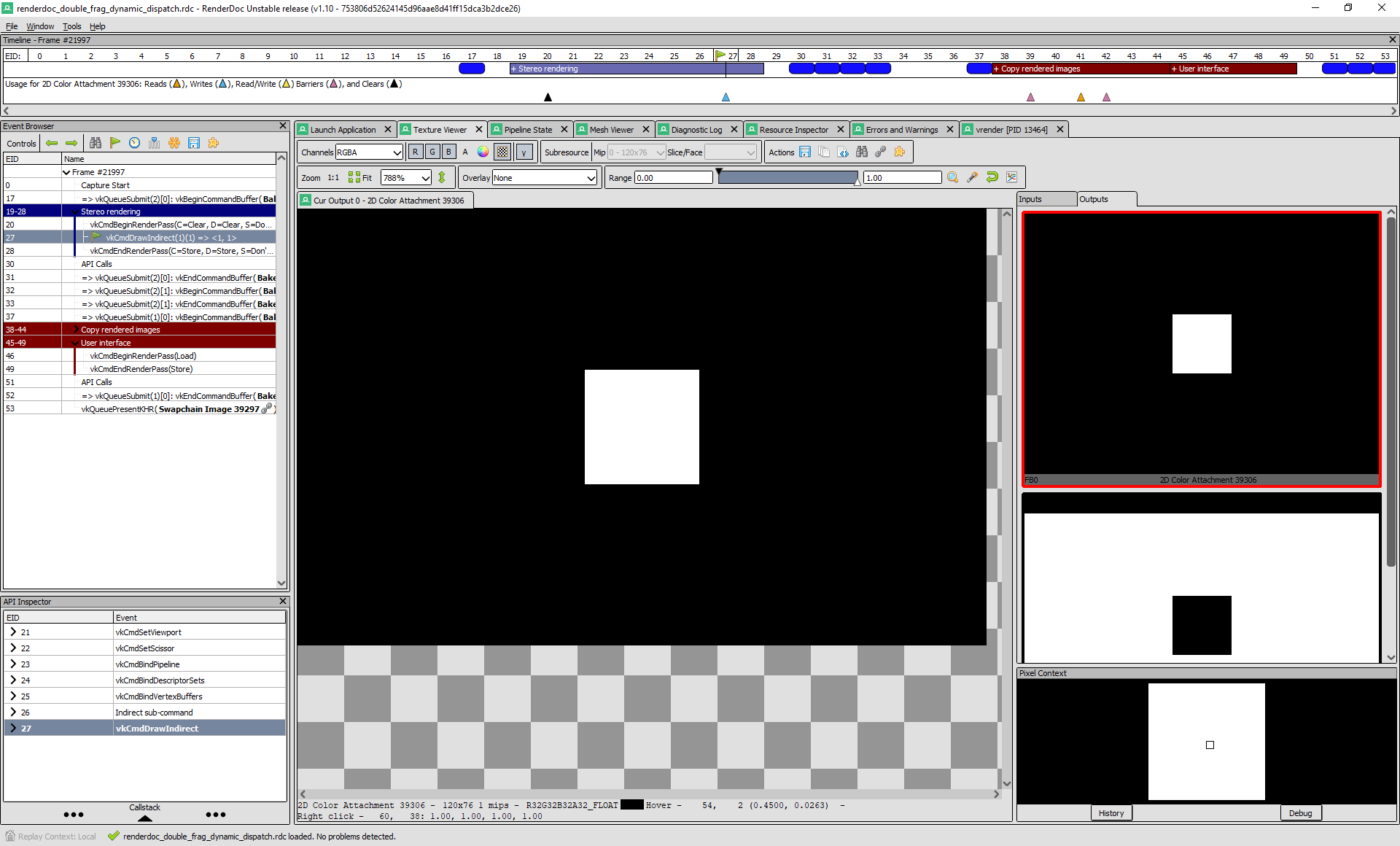Click the History button in Pixel Context
The width and height of the screenshot is (1400, 846).
1111,812
